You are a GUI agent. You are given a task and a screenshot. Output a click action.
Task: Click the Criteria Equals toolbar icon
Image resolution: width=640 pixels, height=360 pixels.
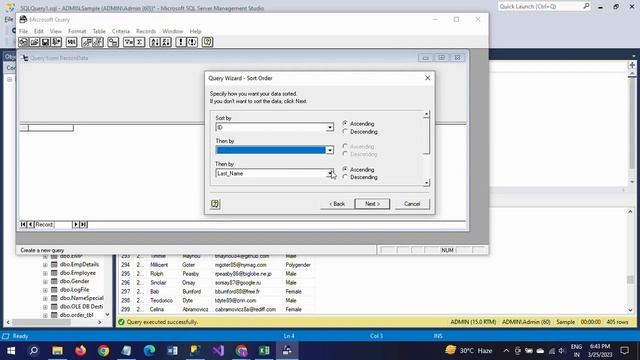tap(129, 42)
